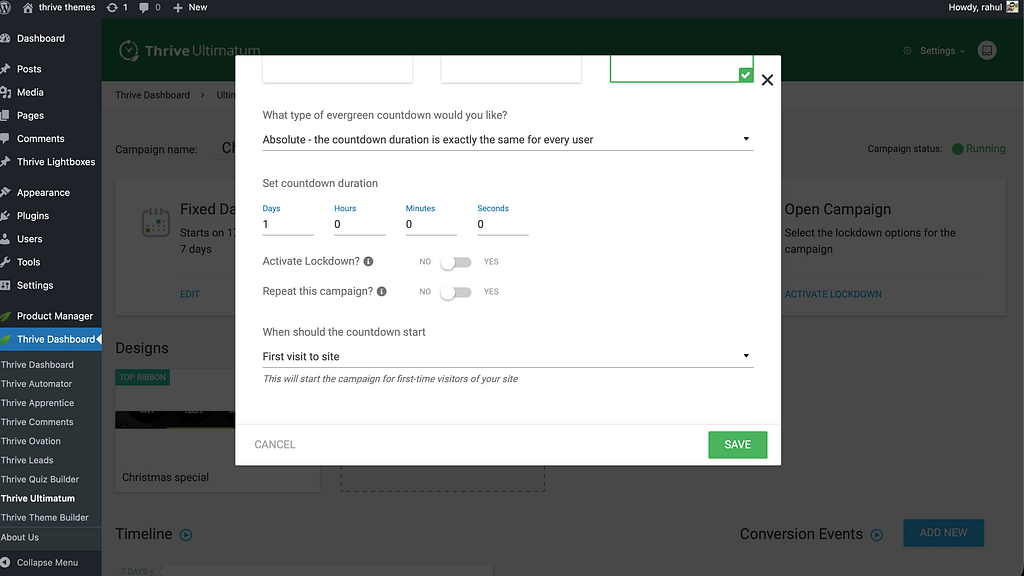Open Thrive Leads submenu item
Image resolution: width=1024 pixels, height=576 pixels.
pyautogui.click(x=27, y=460)
